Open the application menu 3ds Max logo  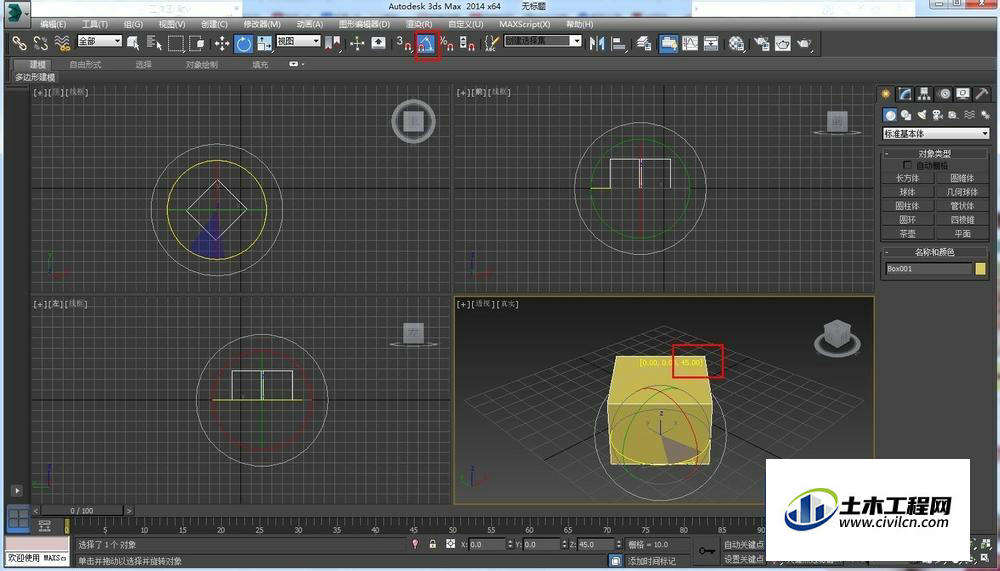[x=17, y=12]
